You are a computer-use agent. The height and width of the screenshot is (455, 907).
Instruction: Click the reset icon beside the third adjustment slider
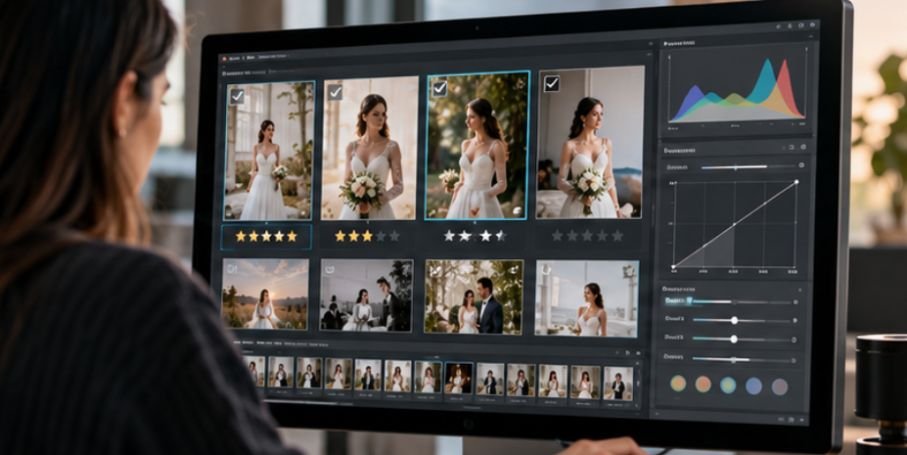pyautogui.click(x=794, y=340)
